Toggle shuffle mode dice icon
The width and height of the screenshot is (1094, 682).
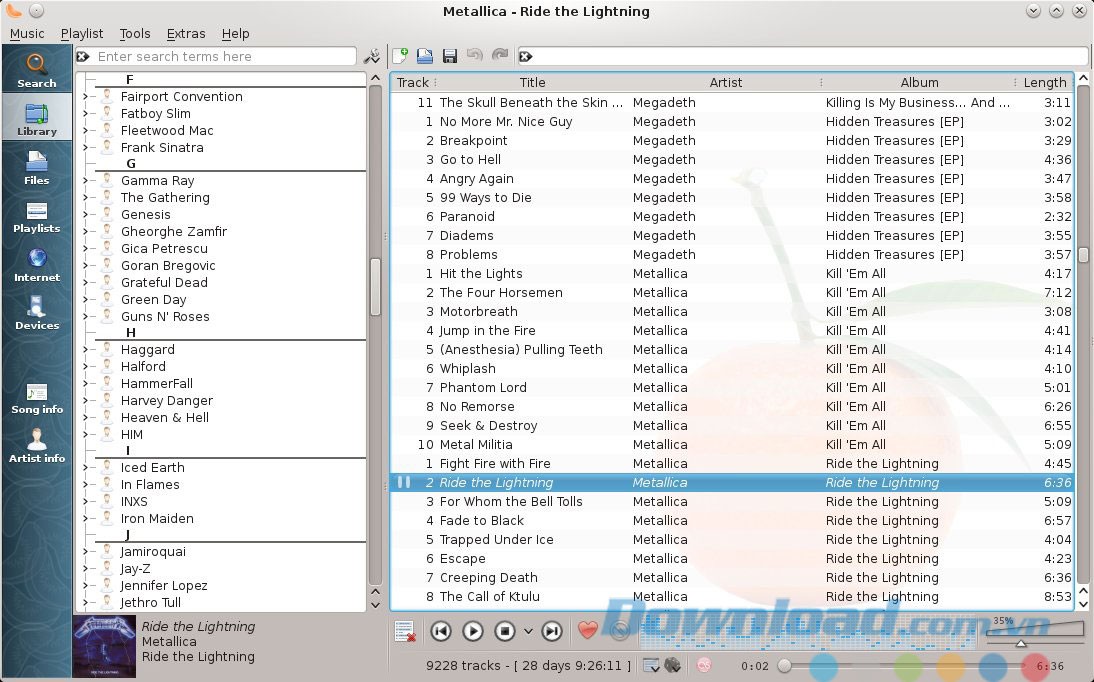[673, 665]
